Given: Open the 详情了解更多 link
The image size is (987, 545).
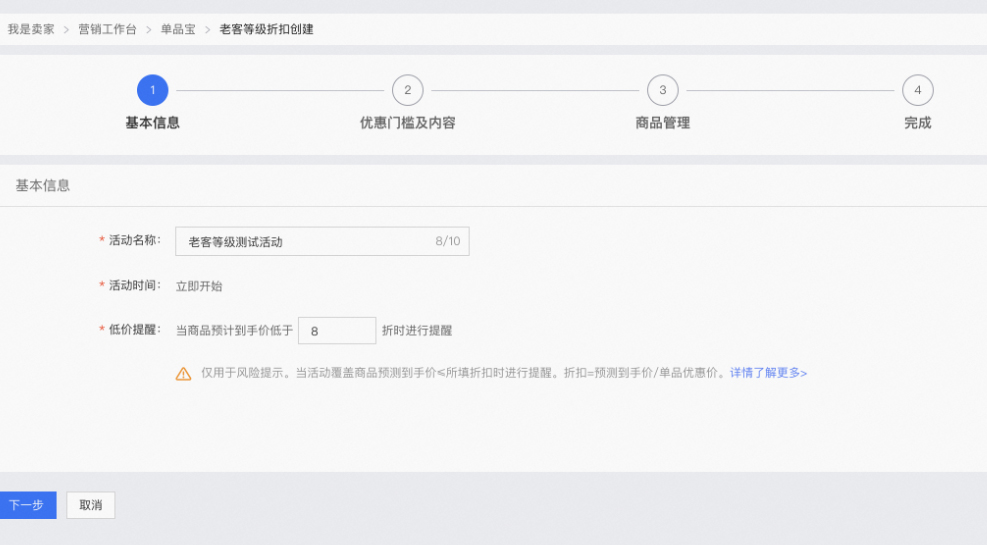Looking at the screenshot, I should 769,373.
